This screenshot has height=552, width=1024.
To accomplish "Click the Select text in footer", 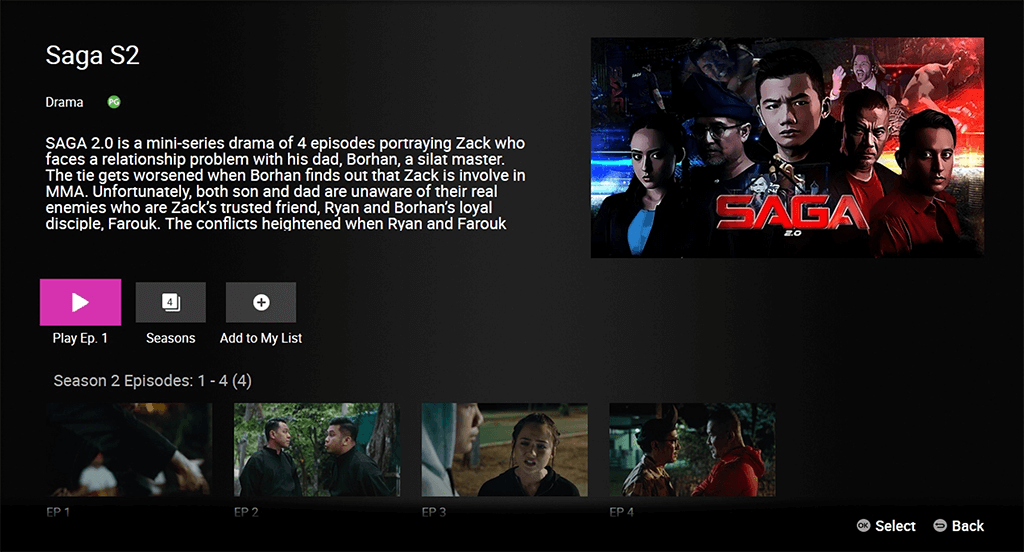I will pos(895,526).
